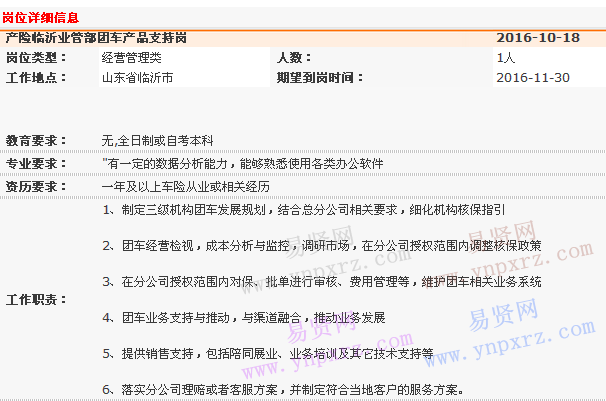
Task: Select job title 产险临沂业管部团车产品支持岗
Action: click(x=96, y=38)
